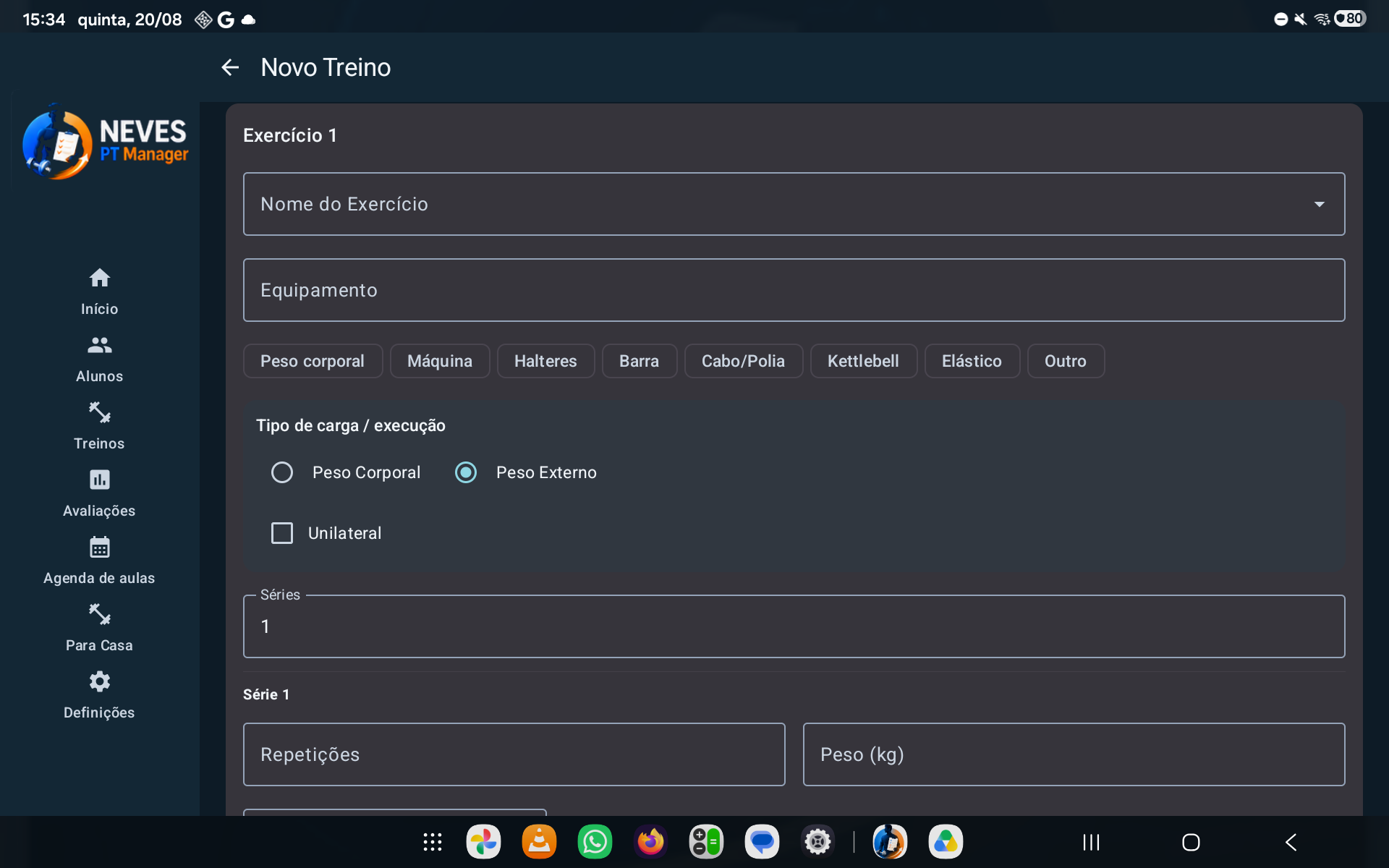Expand the Nome do Exercício dropdown arrow
This screenshot has height=868, width=1389.
tap(1320, 204)
